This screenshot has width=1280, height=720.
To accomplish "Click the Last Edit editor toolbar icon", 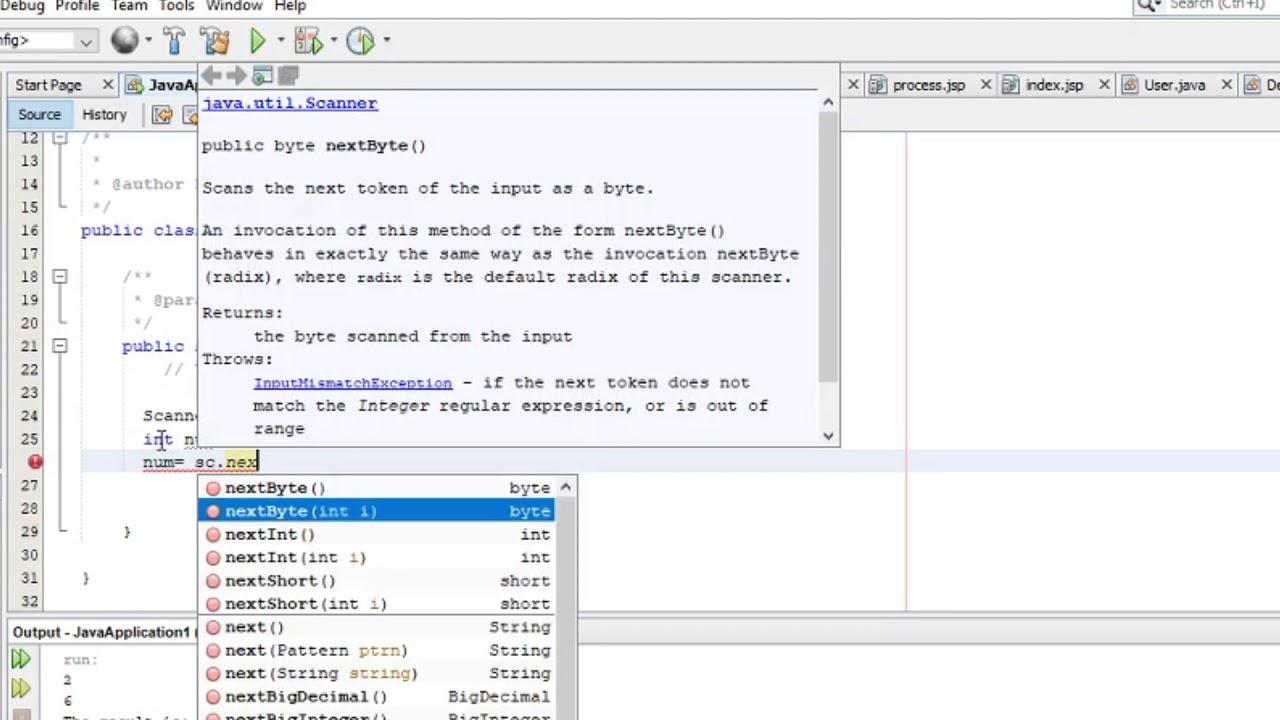I will pyautogui.click(x=162, y=115).
